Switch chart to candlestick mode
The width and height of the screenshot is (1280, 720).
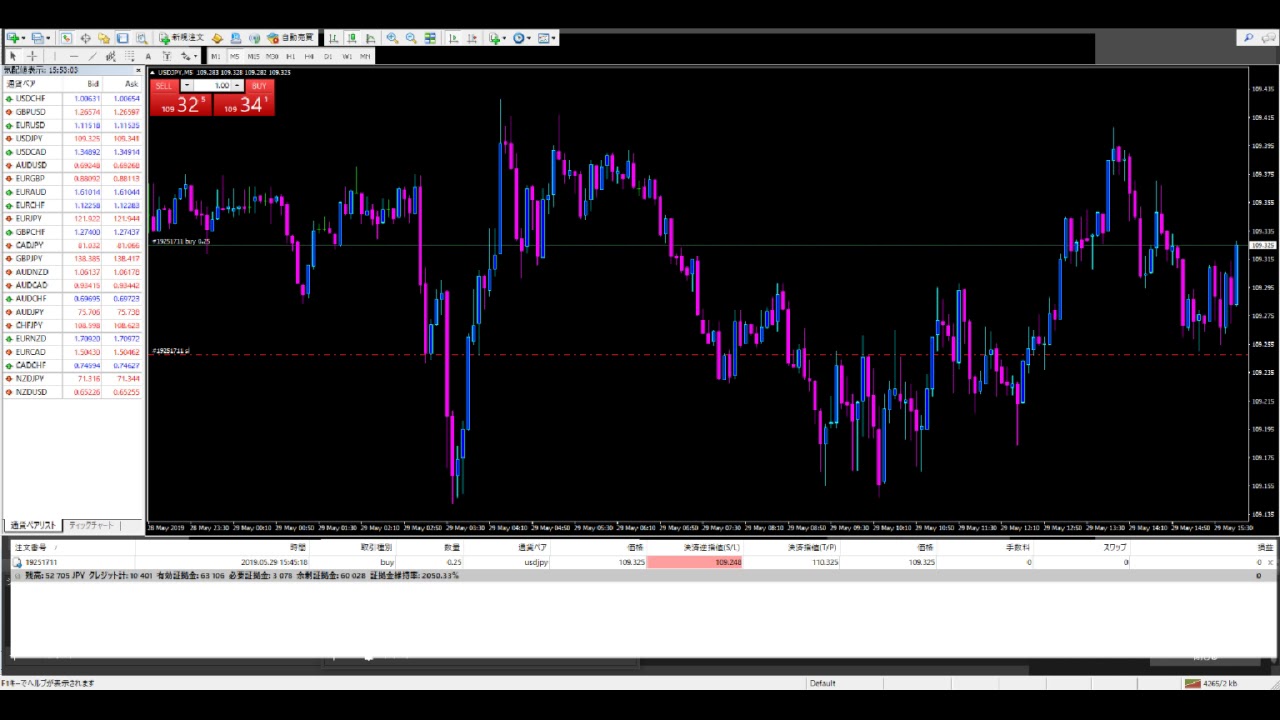click(351, 38)
